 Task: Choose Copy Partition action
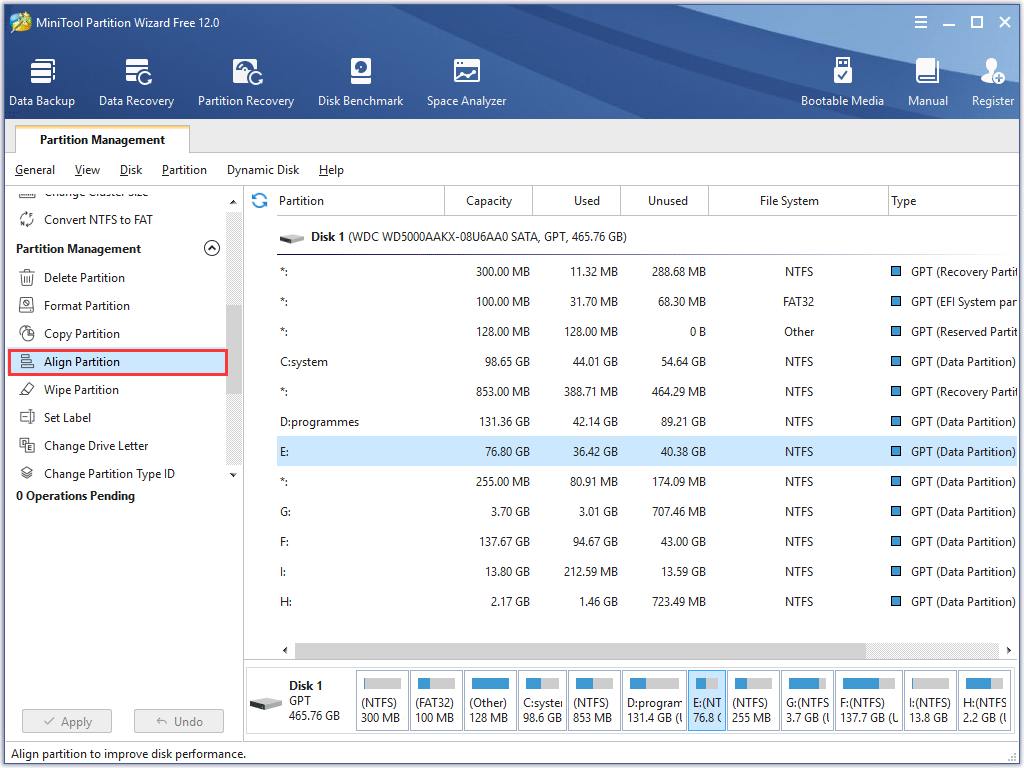coord(82,334)
